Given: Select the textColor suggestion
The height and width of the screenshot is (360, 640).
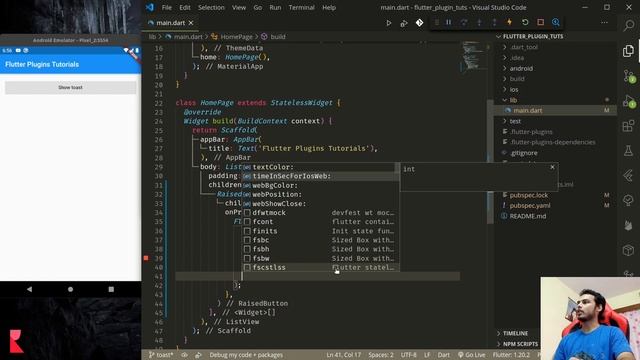Looking at the screenshot, I should click(x=321, y=167).
